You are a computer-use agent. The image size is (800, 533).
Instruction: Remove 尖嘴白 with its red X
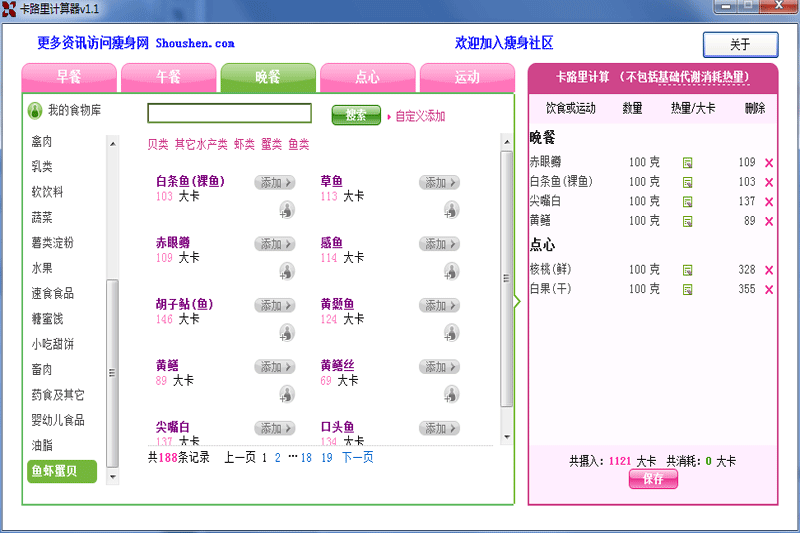coord(769,202)
